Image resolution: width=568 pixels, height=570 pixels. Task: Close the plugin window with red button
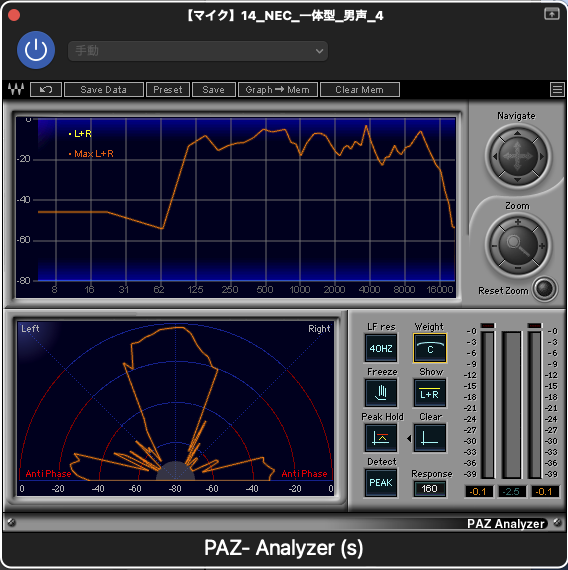14,15
